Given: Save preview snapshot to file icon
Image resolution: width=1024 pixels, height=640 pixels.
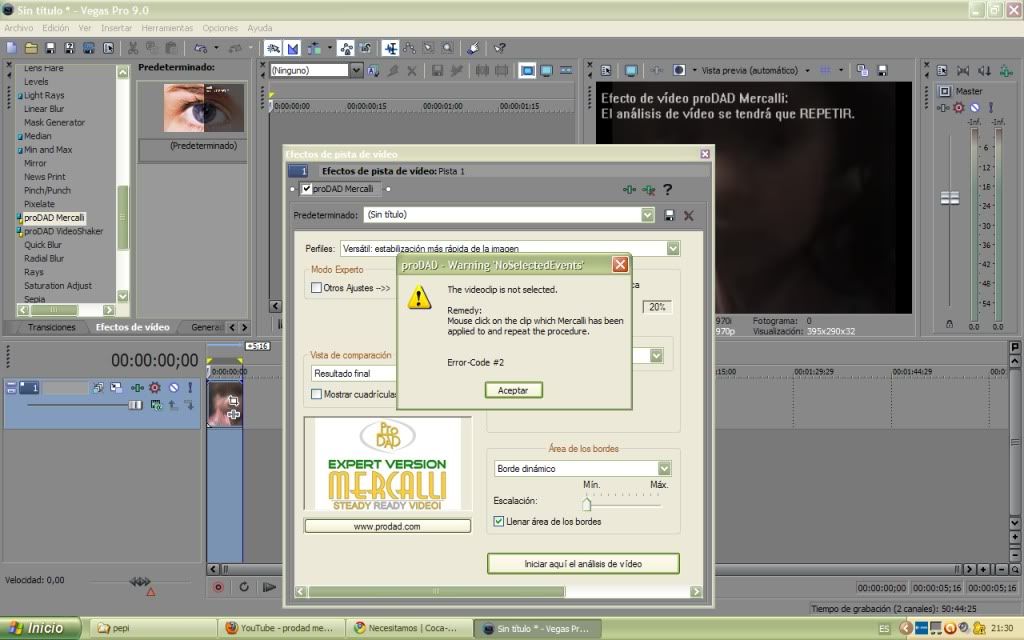Looking at the screenshot, I should (882, 71).
